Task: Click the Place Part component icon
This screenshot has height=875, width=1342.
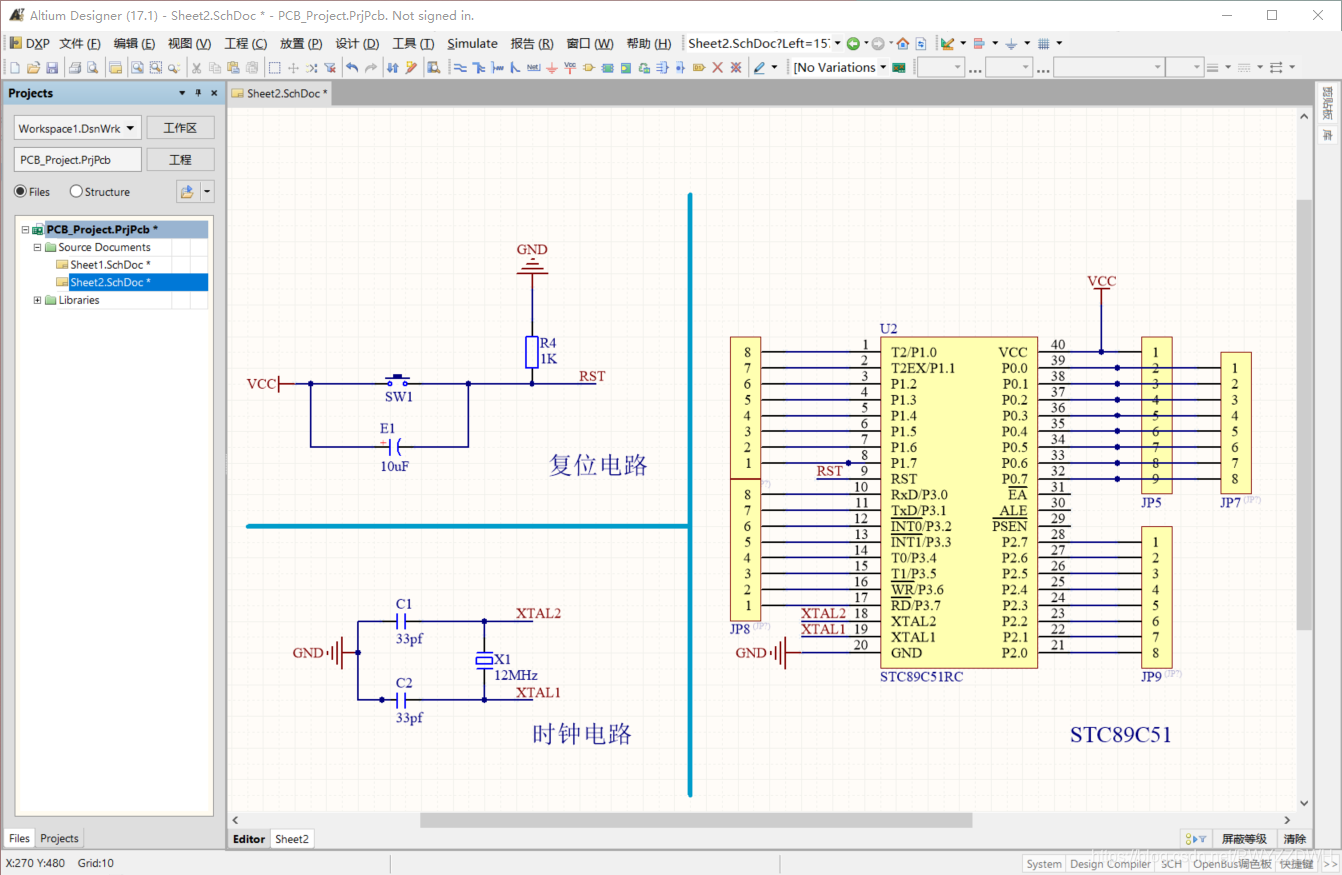Action: point(588,68)
